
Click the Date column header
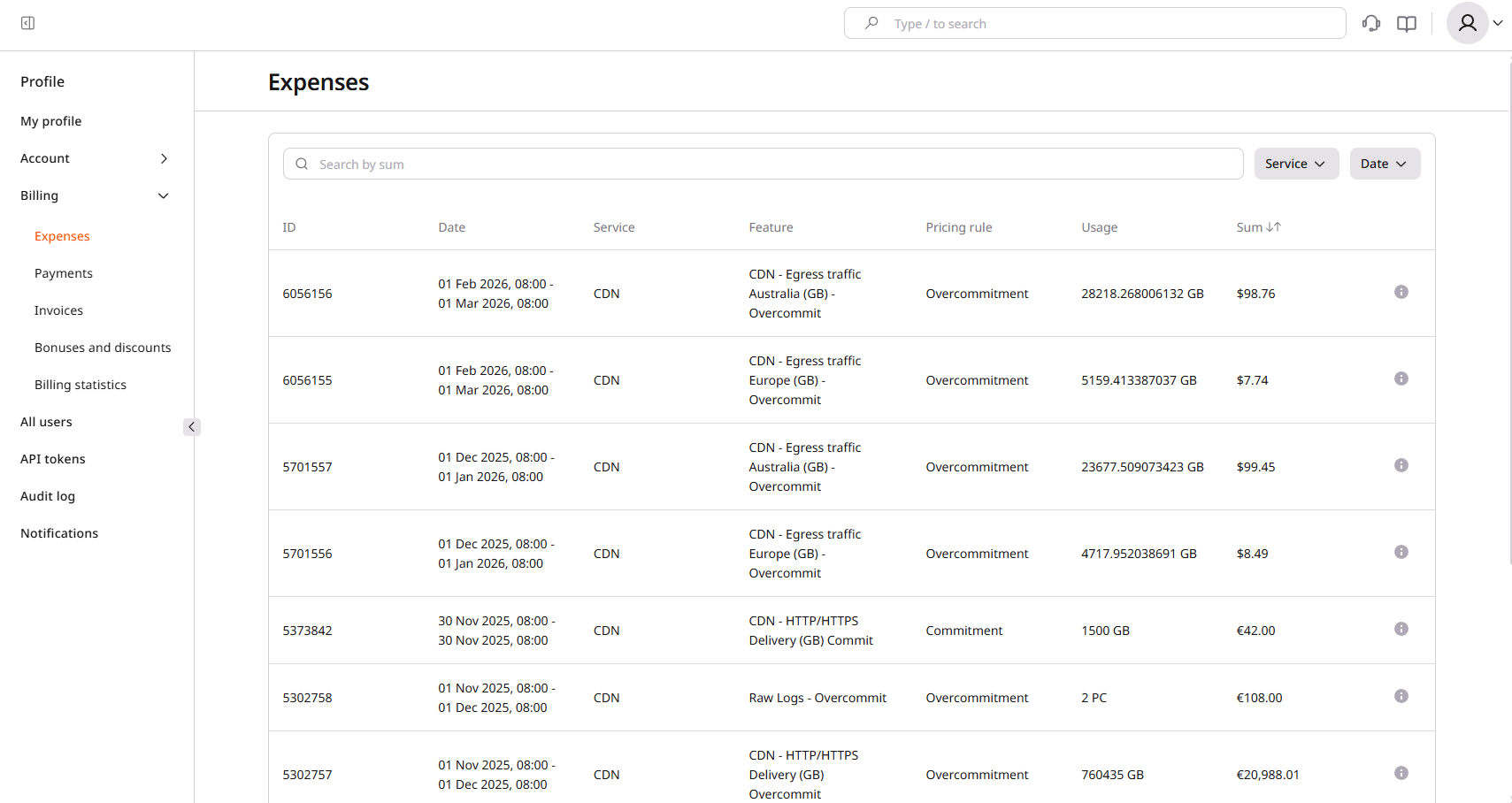pyautogui.click(x=451, y=227)
